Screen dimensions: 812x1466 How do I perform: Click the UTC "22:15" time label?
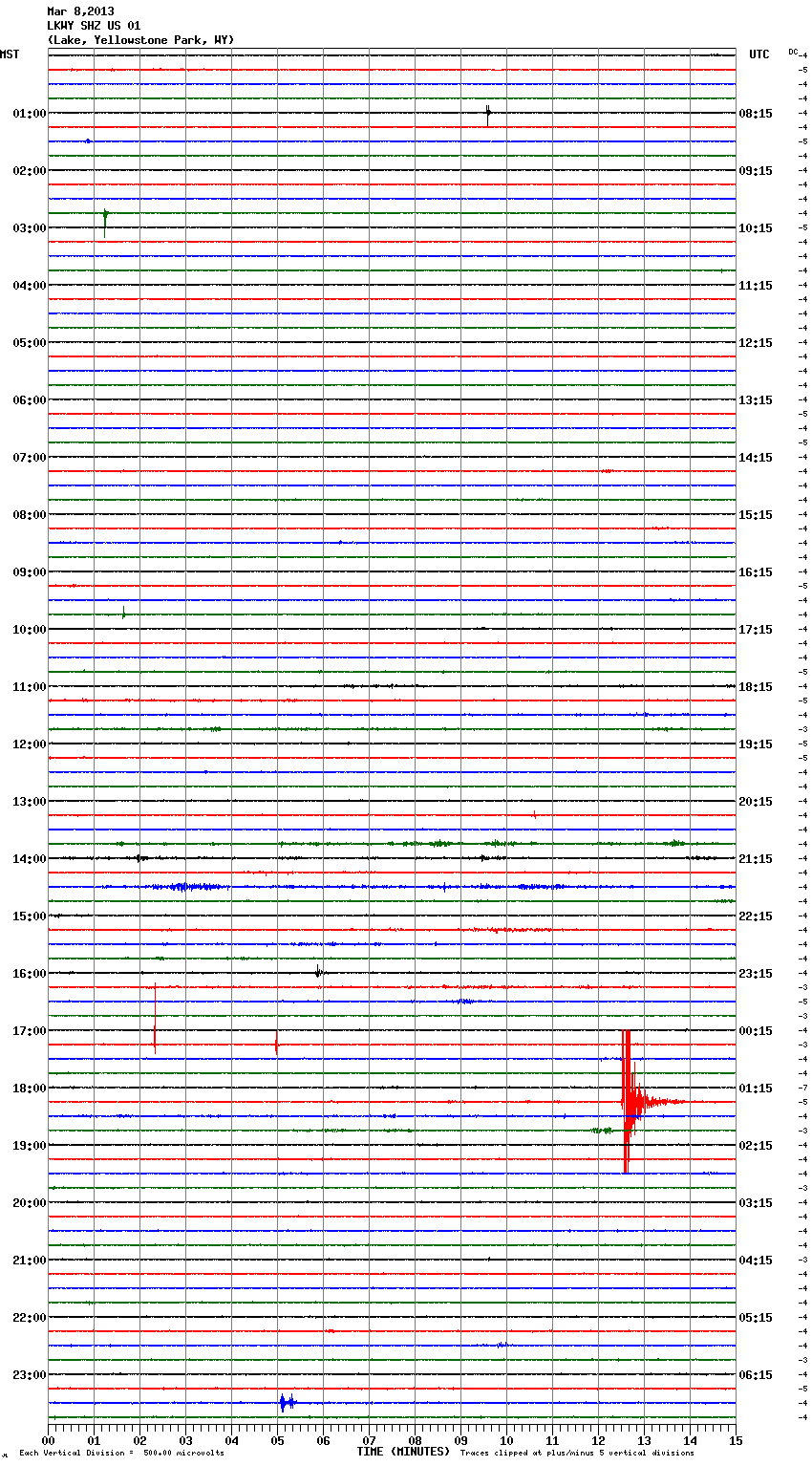click(756, 916)
